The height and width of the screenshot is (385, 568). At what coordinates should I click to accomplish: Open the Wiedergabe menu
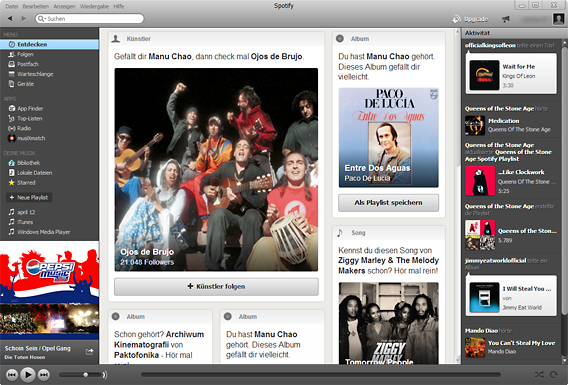click(x=94, y=6)
